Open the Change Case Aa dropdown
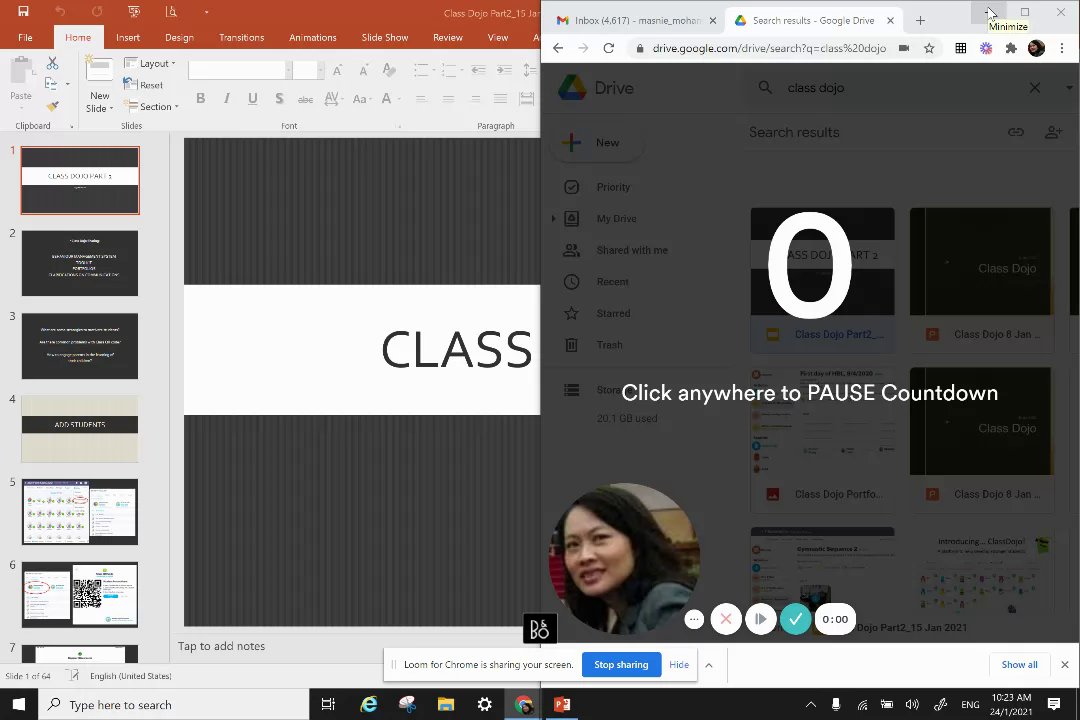The width and height of the screenshot is (1080, 720). tap(362, 99)
